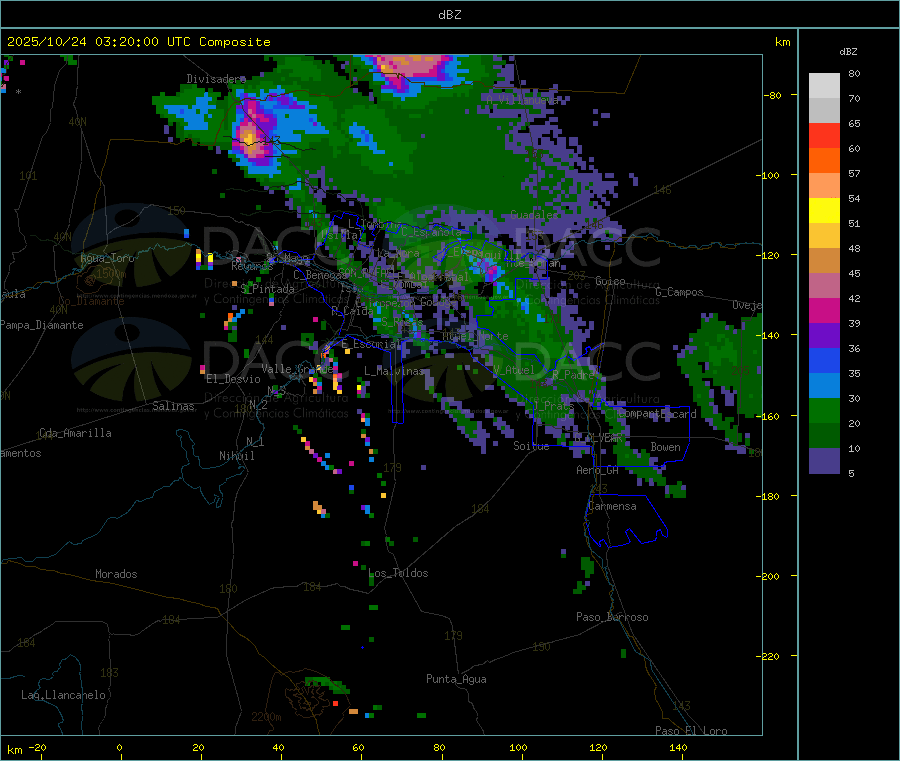
Task: Click the 'Guadales' place label
Action: pos(534,215)
